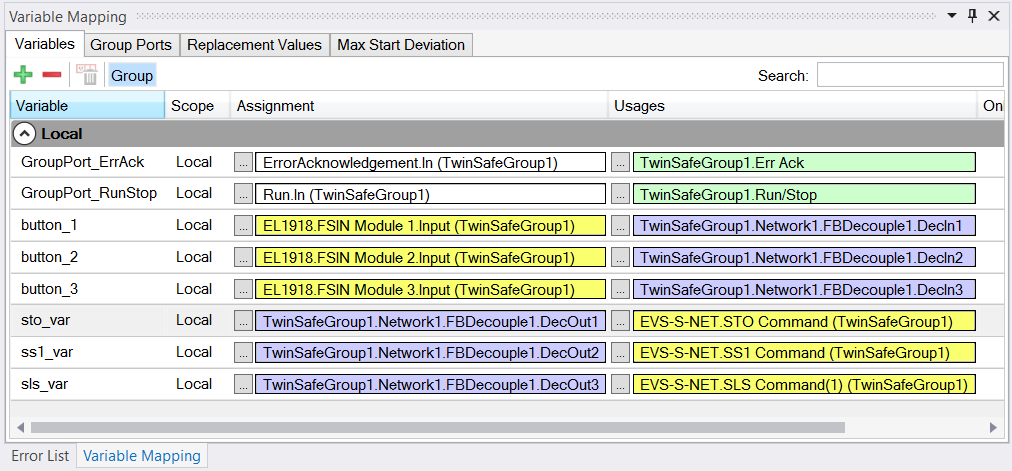Collapse the Local group
Screen dimensions: 1012x471
[25, 134]
